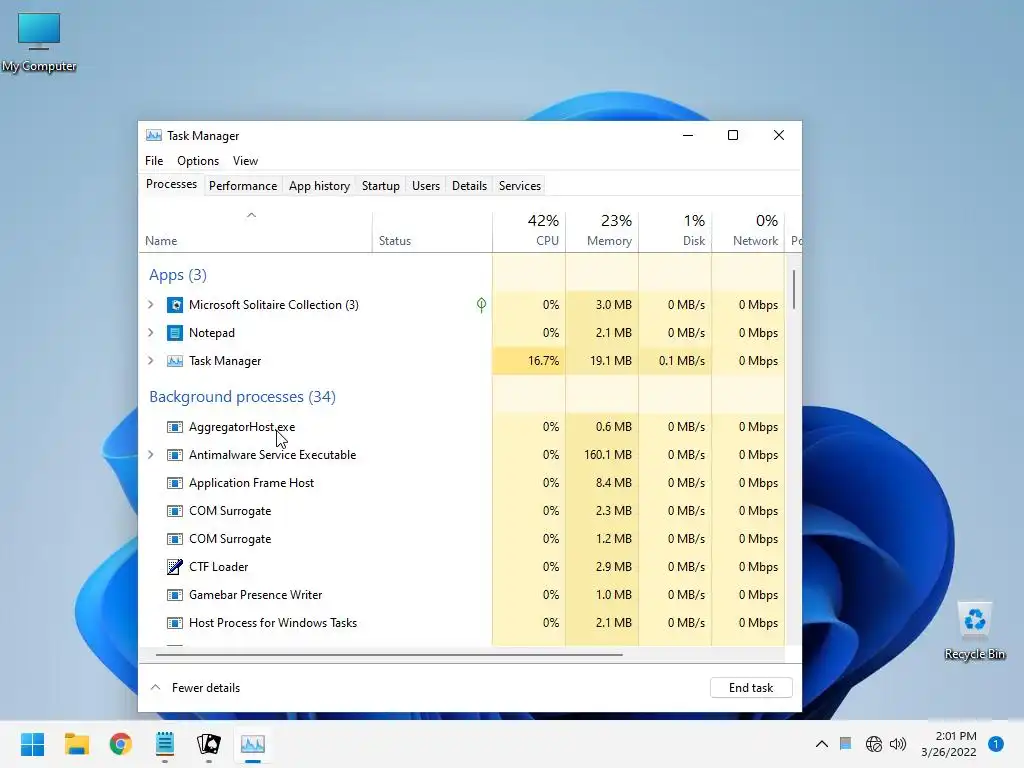Image resolution: width=1024 pixels, height=768 pixels.
Task: Select the first COM Surrogate 2.3 MB row
Action: pyautogui.click(x=462, y=511)
